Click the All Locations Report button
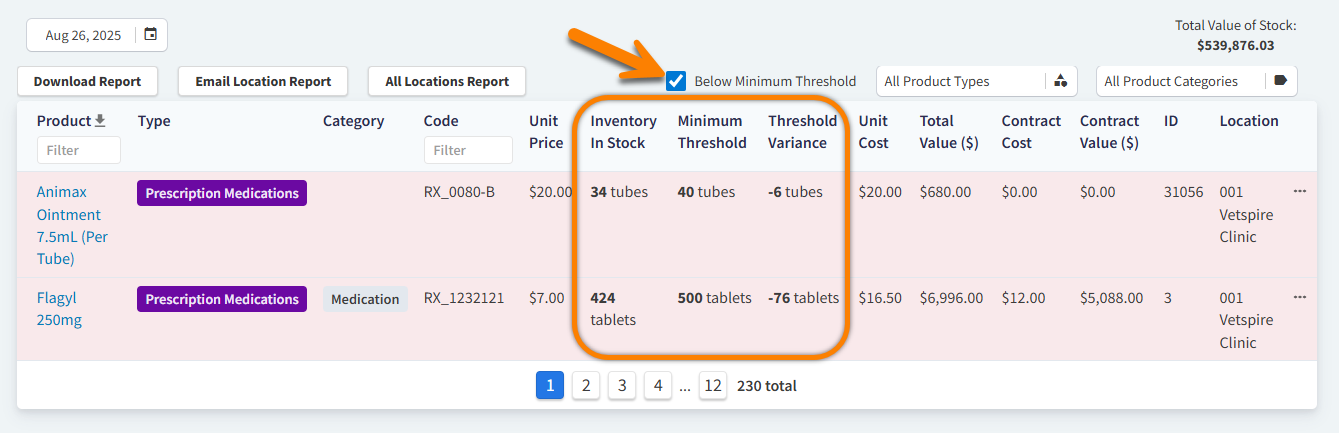 [x=447, y=81]
